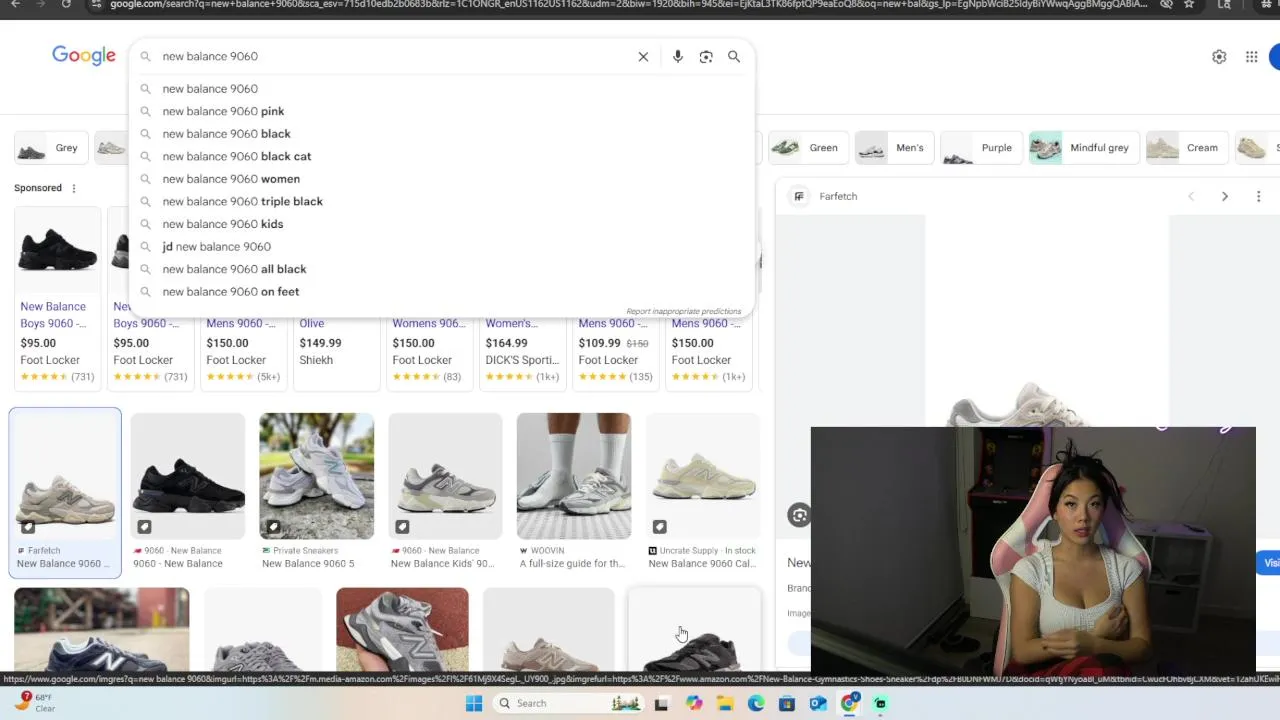Screen dimensions: 1280x720
Task: Filter images by Mindful grey chip
Action: 1084,148
